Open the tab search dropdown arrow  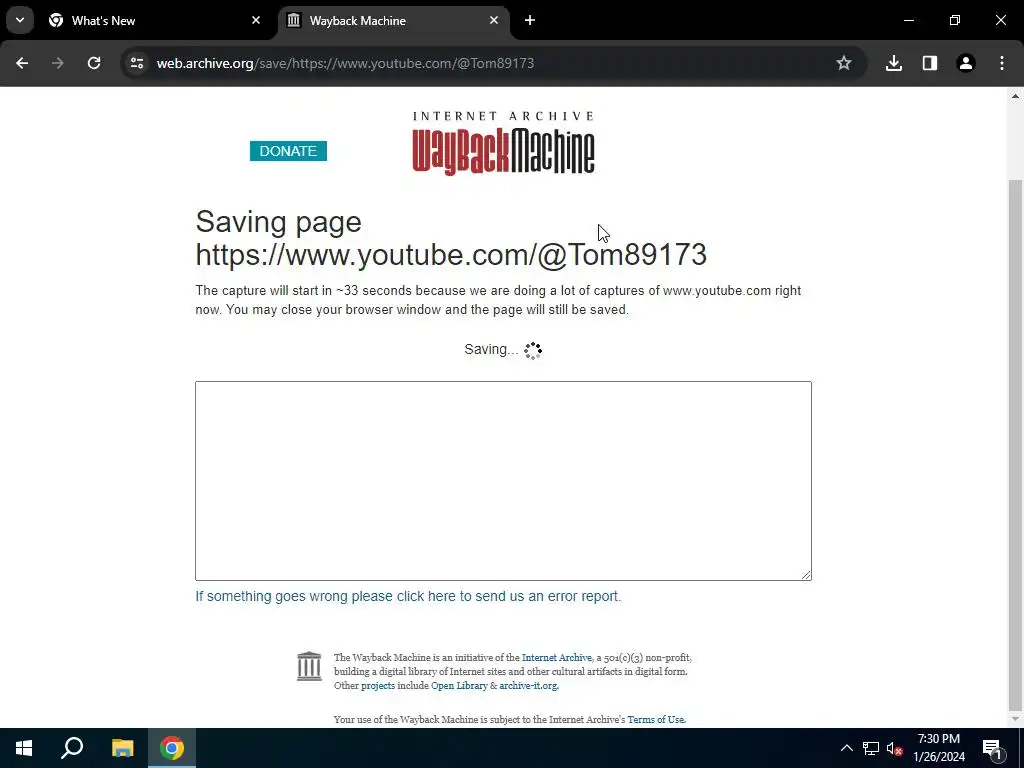pos(20,20)
